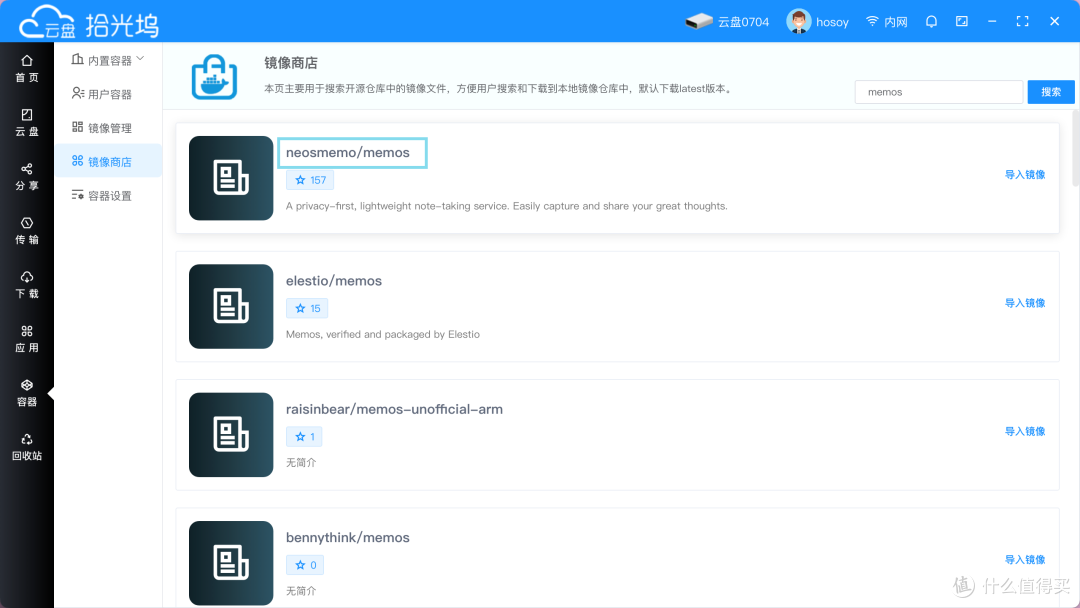Click the hosoy username
This screenshot has width=1080, height=608.
[x=832, y=22]
